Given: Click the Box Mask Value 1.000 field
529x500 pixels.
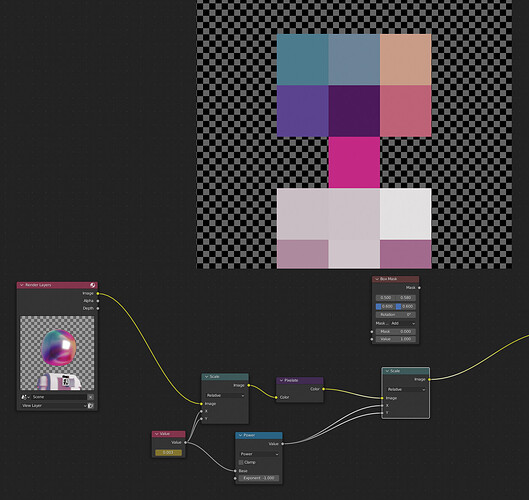Looking at the screenshot, I should point(396,339).
